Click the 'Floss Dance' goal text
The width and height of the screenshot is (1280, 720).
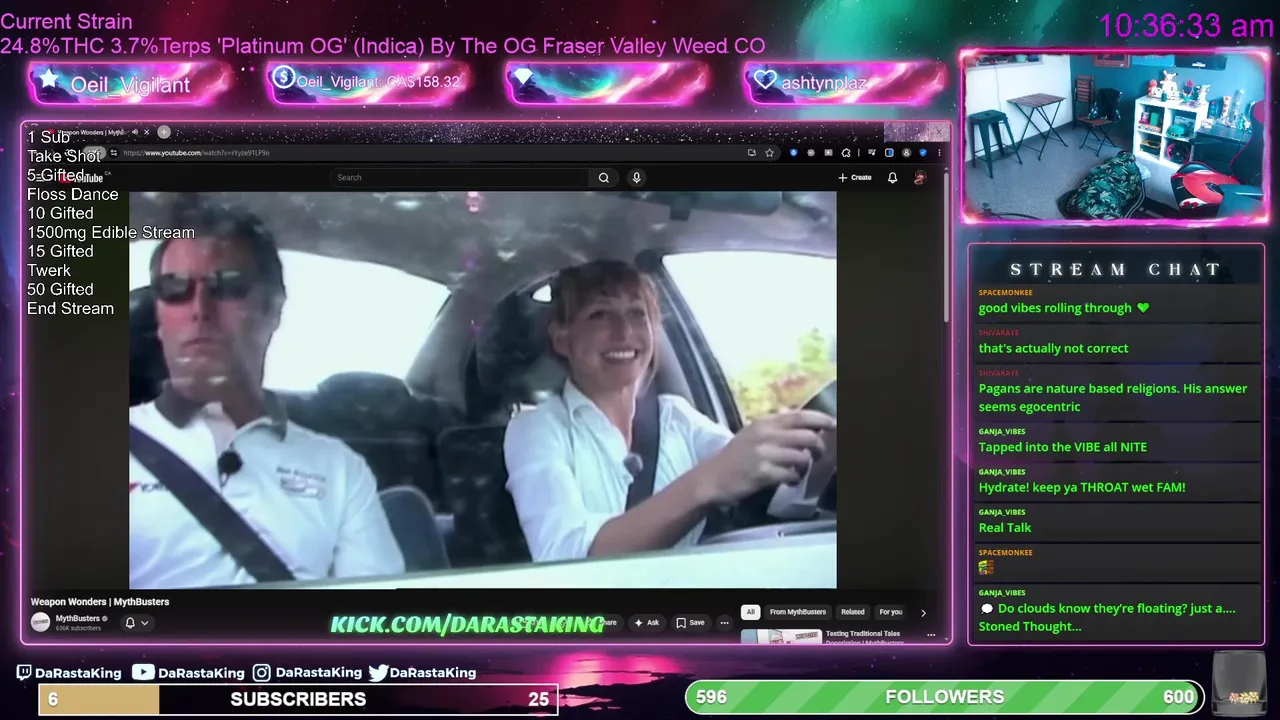72,194
